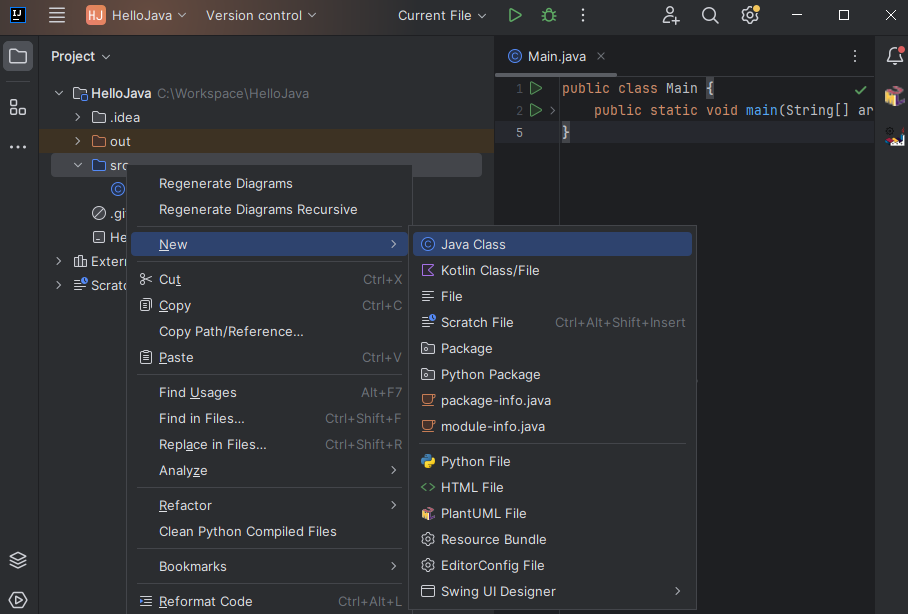The image size is (908, 614).
Task: Create a new Scratch File
Action: point(552,323)
